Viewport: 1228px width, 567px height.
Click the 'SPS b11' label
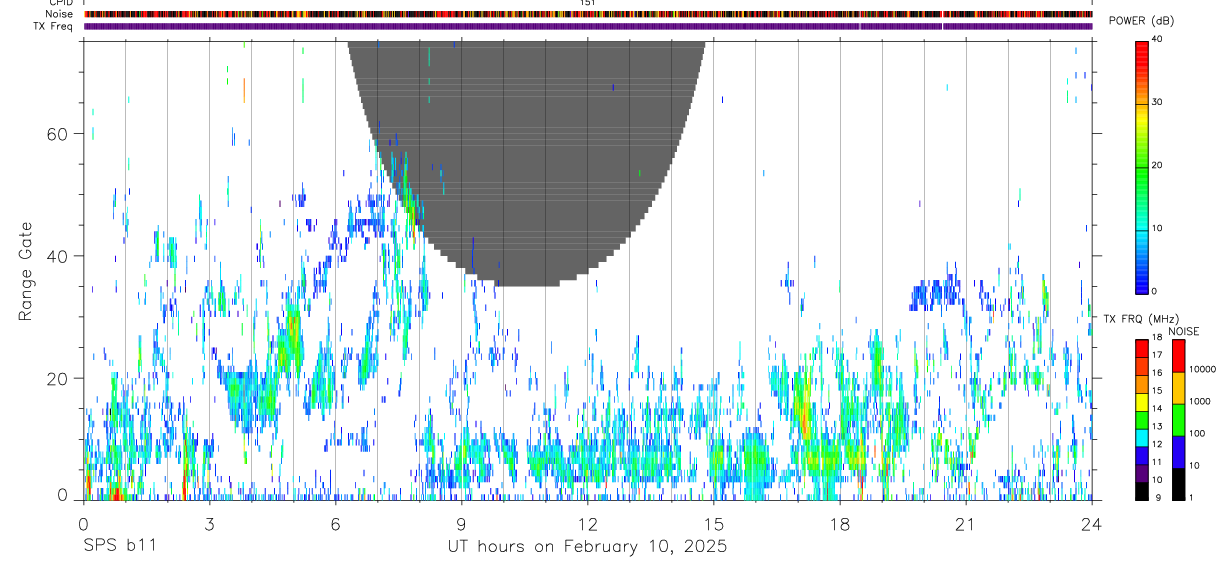pyautogui.click(x=119, y=547)
